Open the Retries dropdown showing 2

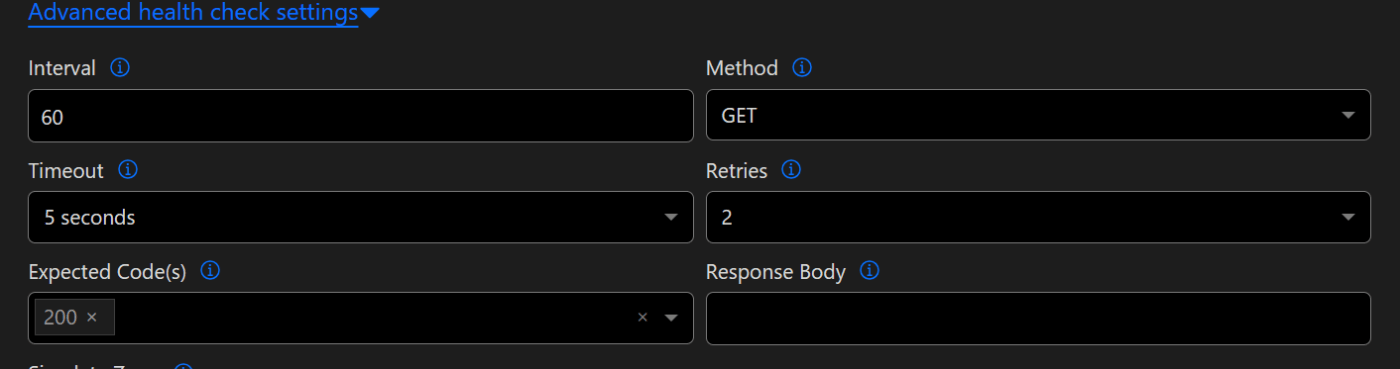click(1038, 217)
